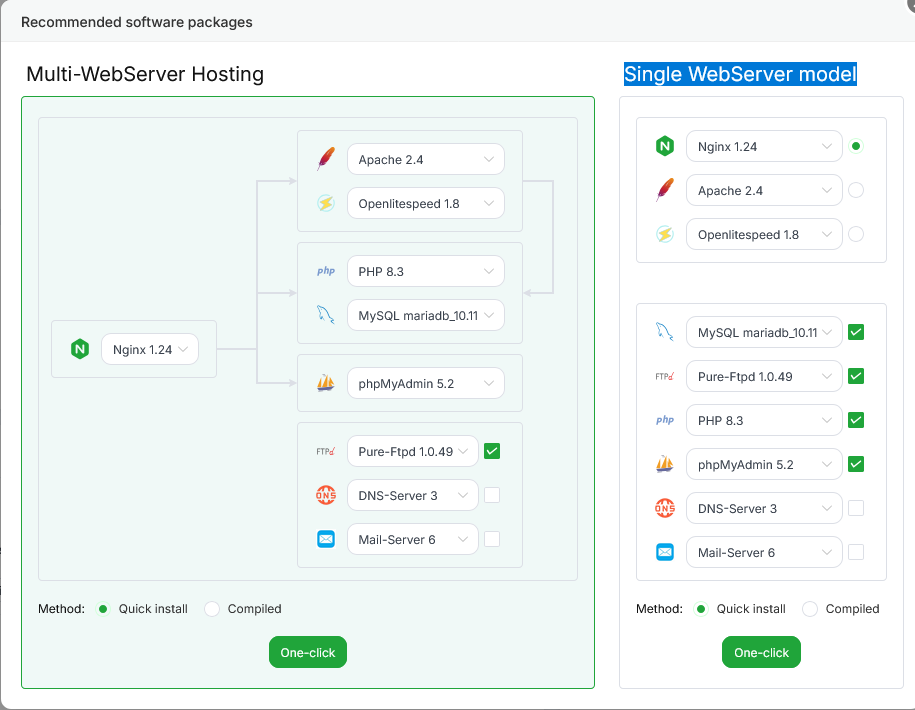Enable Mail-Server 6 checkbox in Multi-WebServer Hosting
Screen dimensions: 915x710
pos(492,539)
